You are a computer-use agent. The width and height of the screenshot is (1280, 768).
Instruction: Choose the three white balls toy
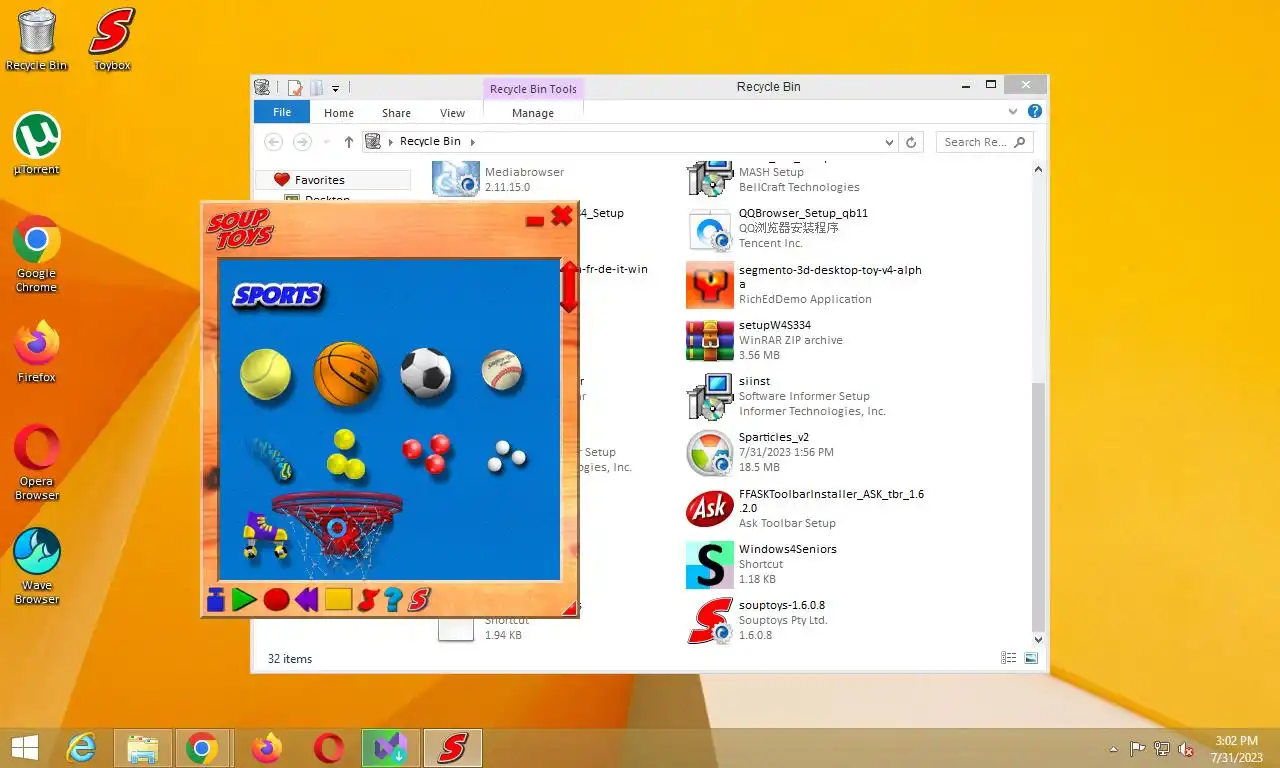click(x=506, y=458)
